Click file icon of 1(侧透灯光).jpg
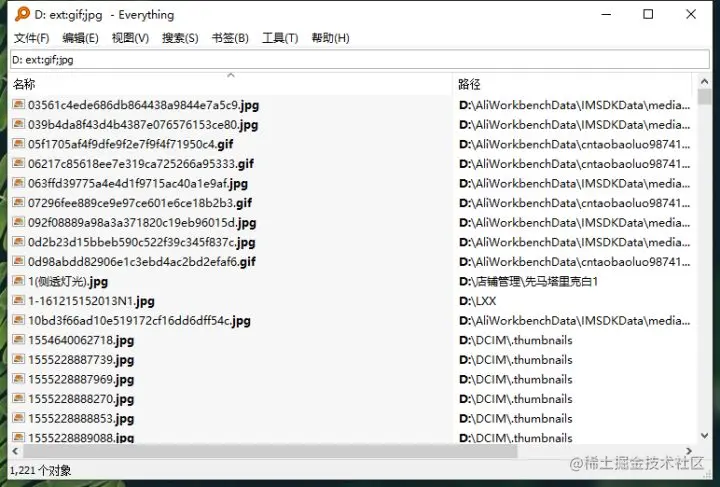Viewport: 720px width, 487px height. (18, 281)
